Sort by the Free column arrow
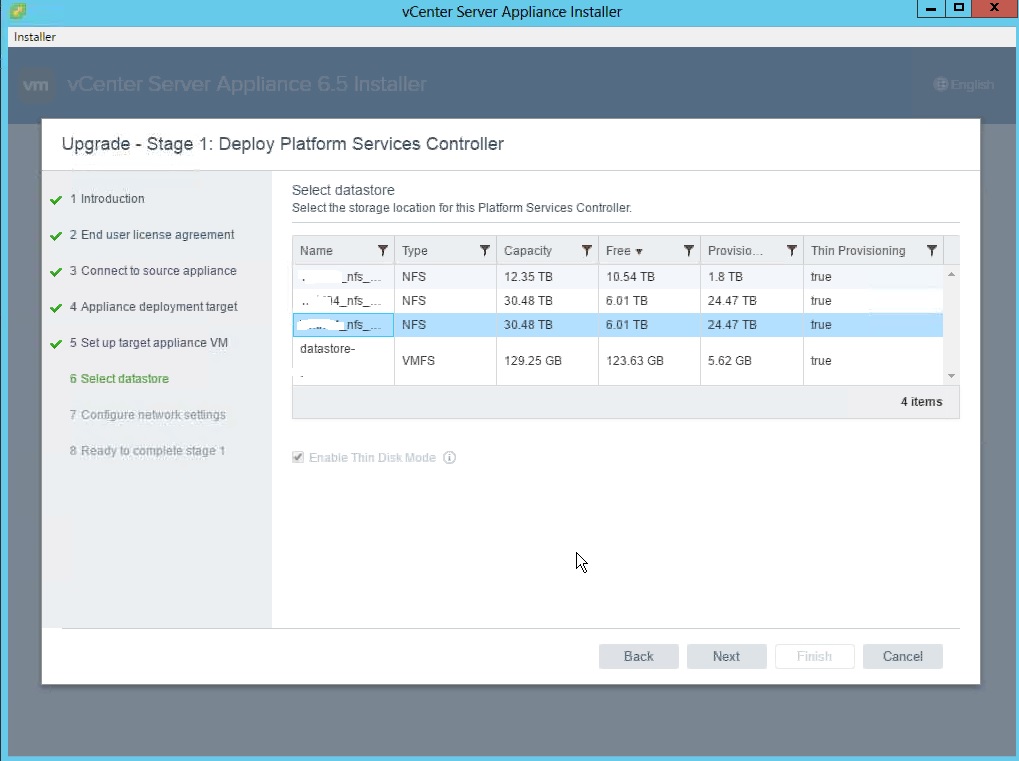1019x761 pixels. pos(639,252)
